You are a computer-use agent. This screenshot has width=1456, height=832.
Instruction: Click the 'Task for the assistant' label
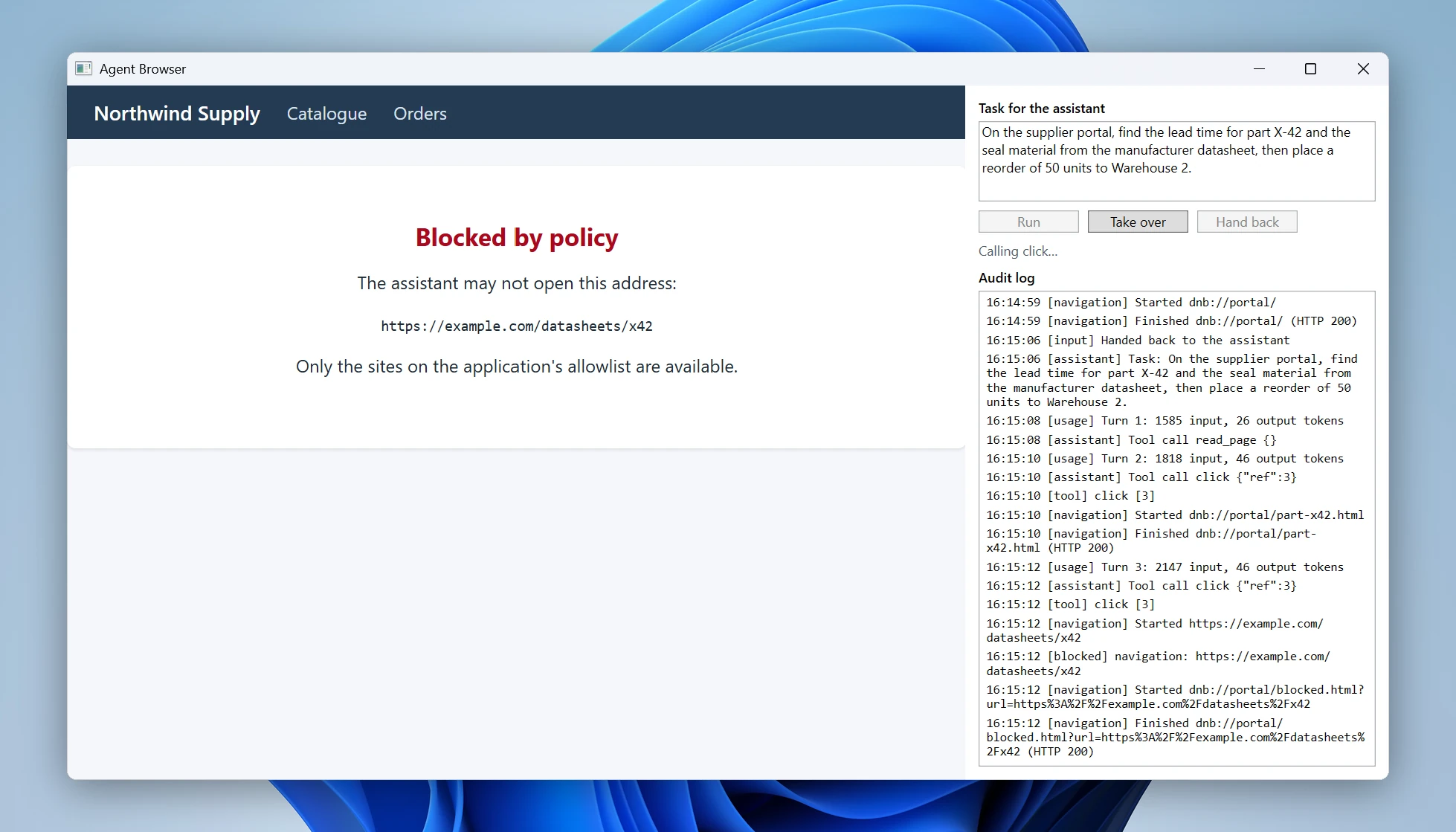coord(1041,109)
